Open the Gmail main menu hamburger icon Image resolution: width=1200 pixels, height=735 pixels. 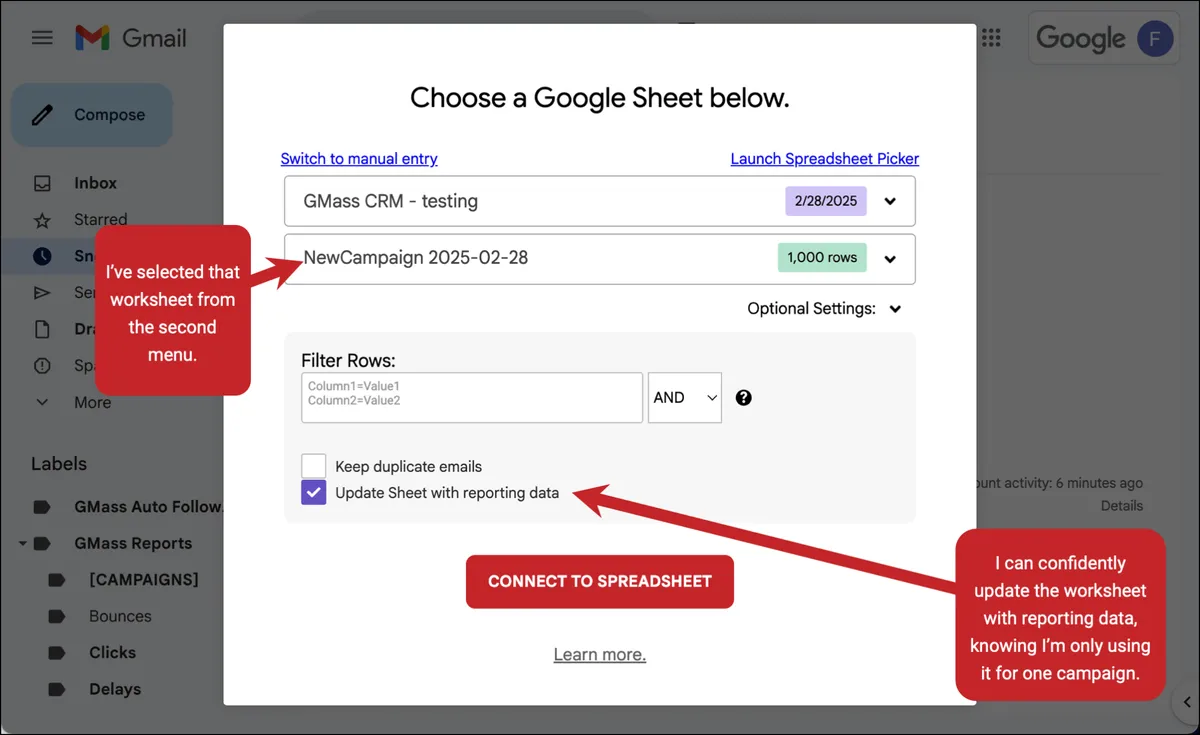pyautogui.click(x=42, y=38)
